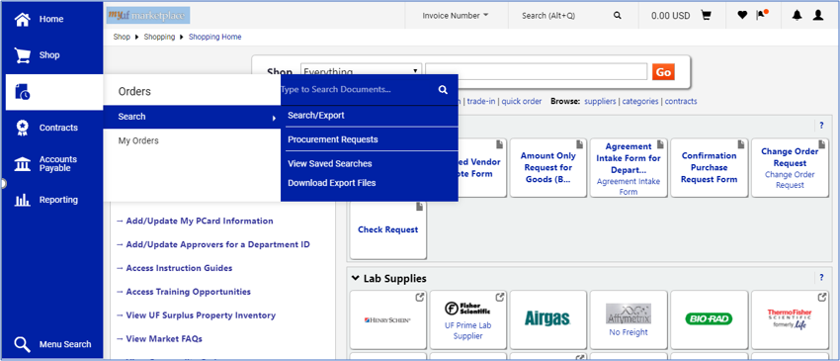Open the Shop Everything category dropdown
The image size is (840, 361).
click(x=361, y=71)
